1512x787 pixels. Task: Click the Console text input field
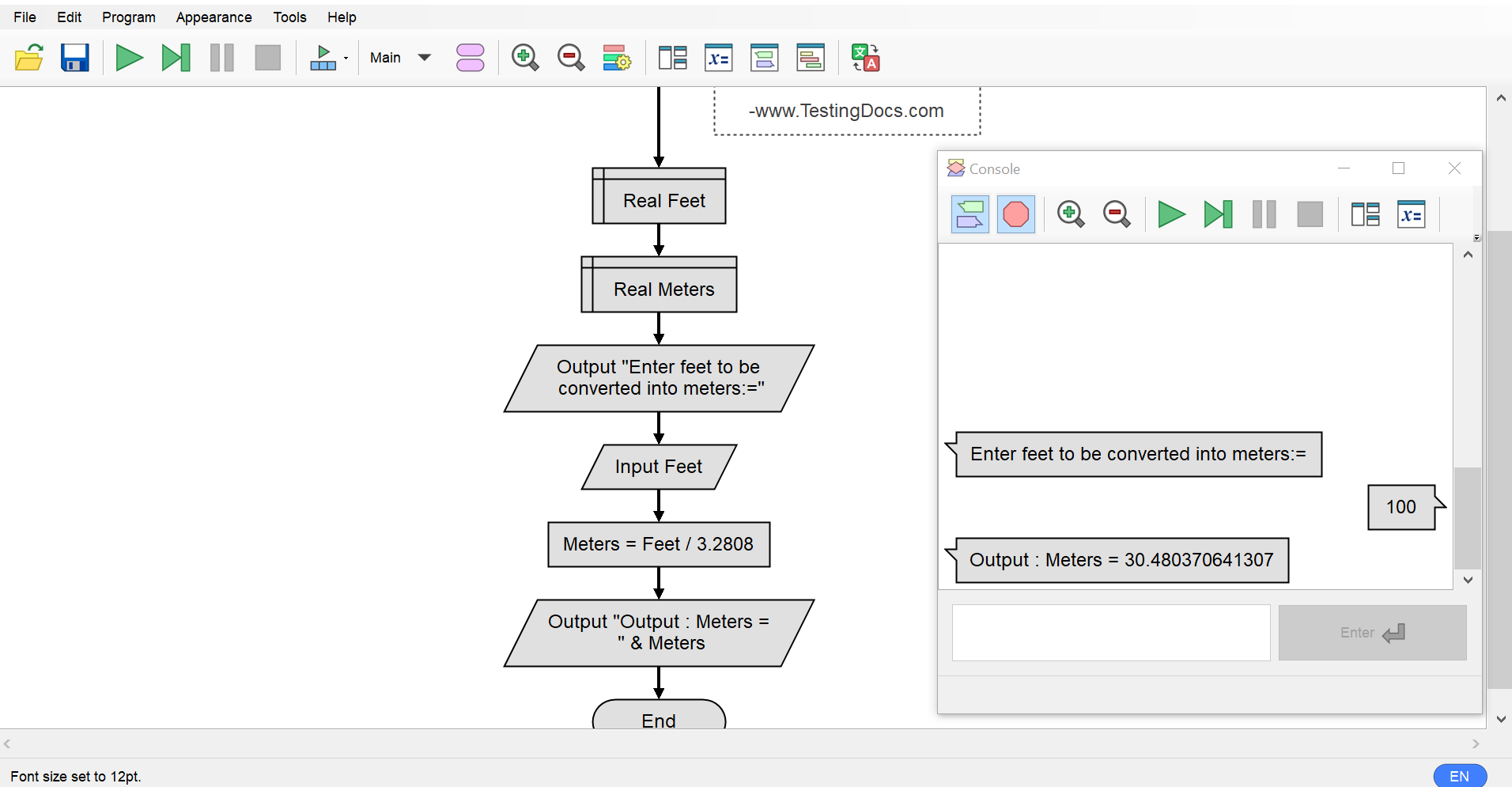[x=1110, y=633]
